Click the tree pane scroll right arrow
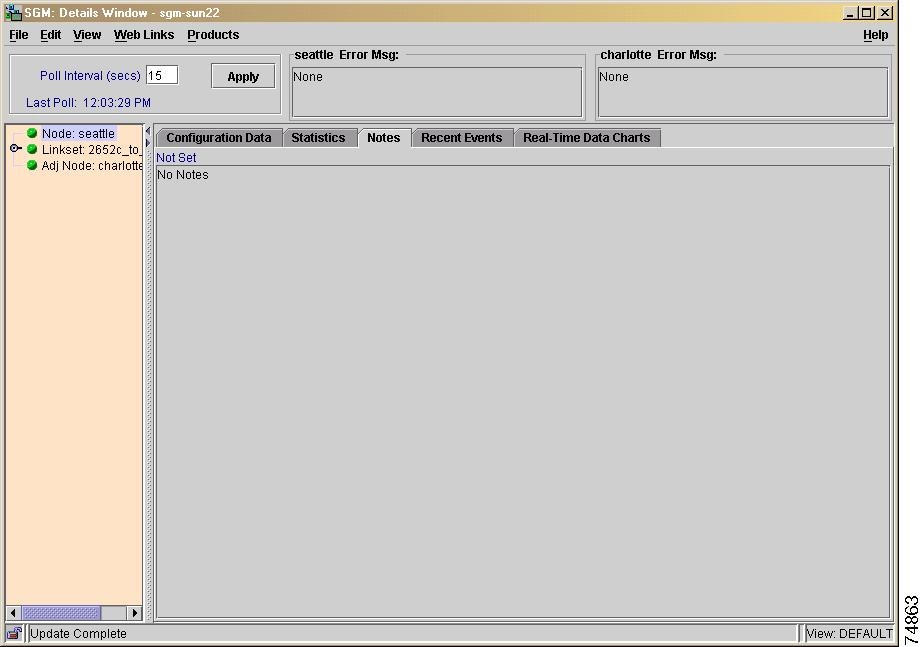 [134, 613]
